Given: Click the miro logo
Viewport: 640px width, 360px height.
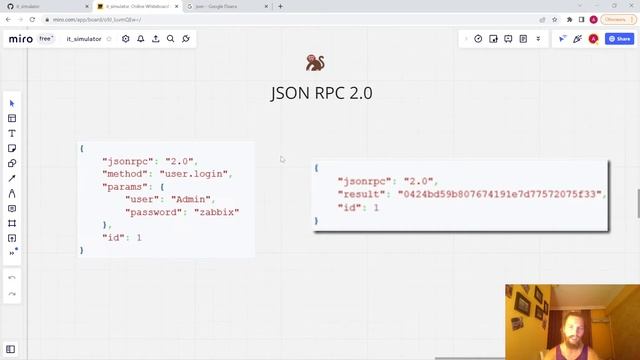Looking at the screenshot, I should point(21,39).
